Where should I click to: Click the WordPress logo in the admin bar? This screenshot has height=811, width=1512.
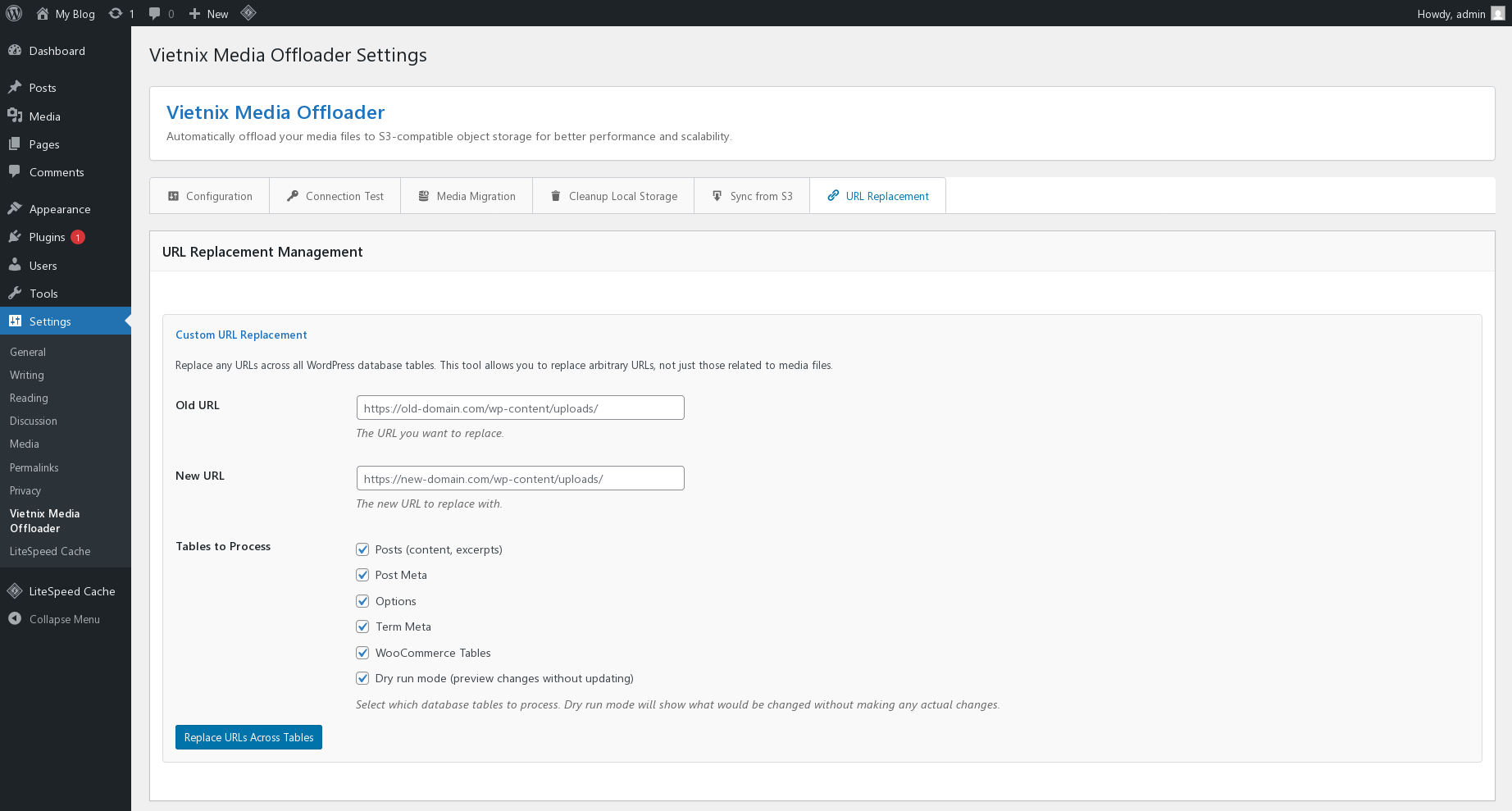(x=14, y=13)
